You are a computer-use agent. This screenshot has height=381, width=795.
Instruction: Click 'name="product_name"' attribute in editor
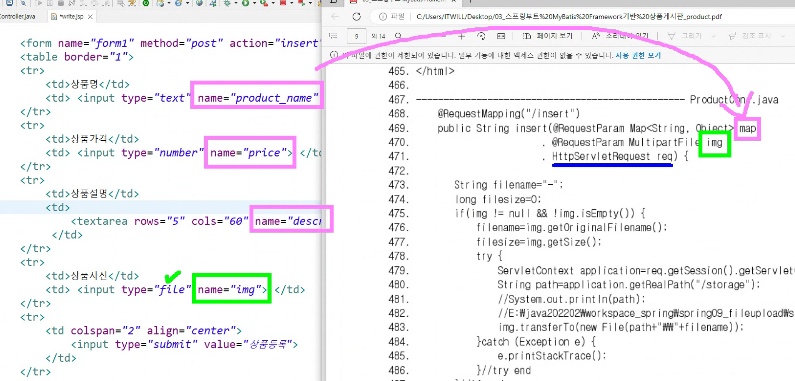pos(259,98)
